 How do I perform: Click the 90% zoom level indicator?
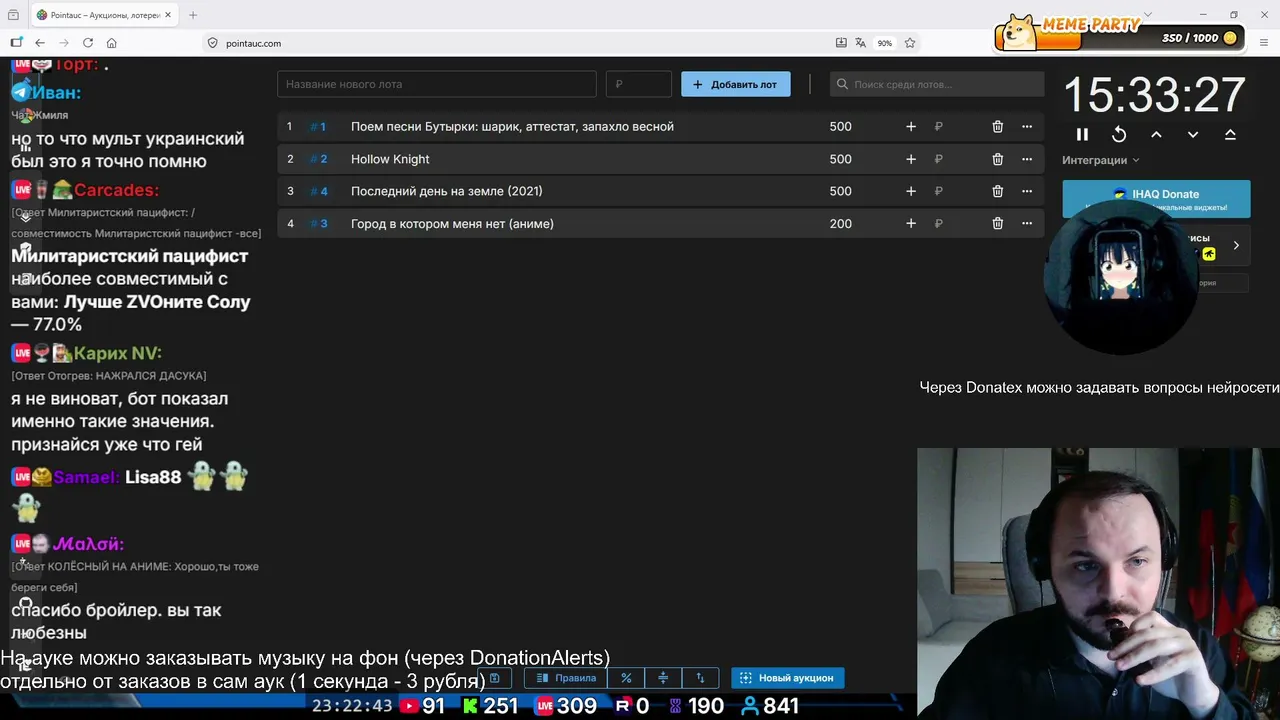tap(885, 43)
